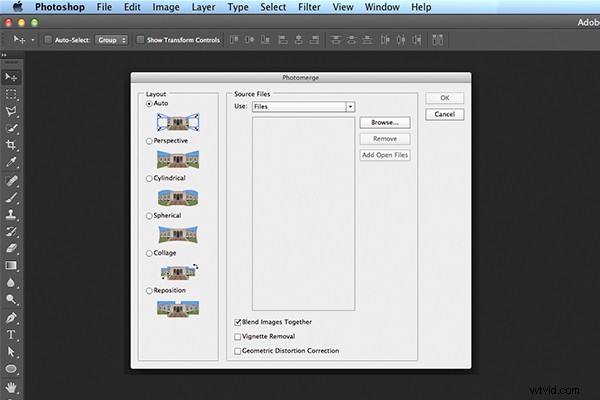Select the Quick Selection tool
The image size is (600, 400).
[x=11, y=128]
